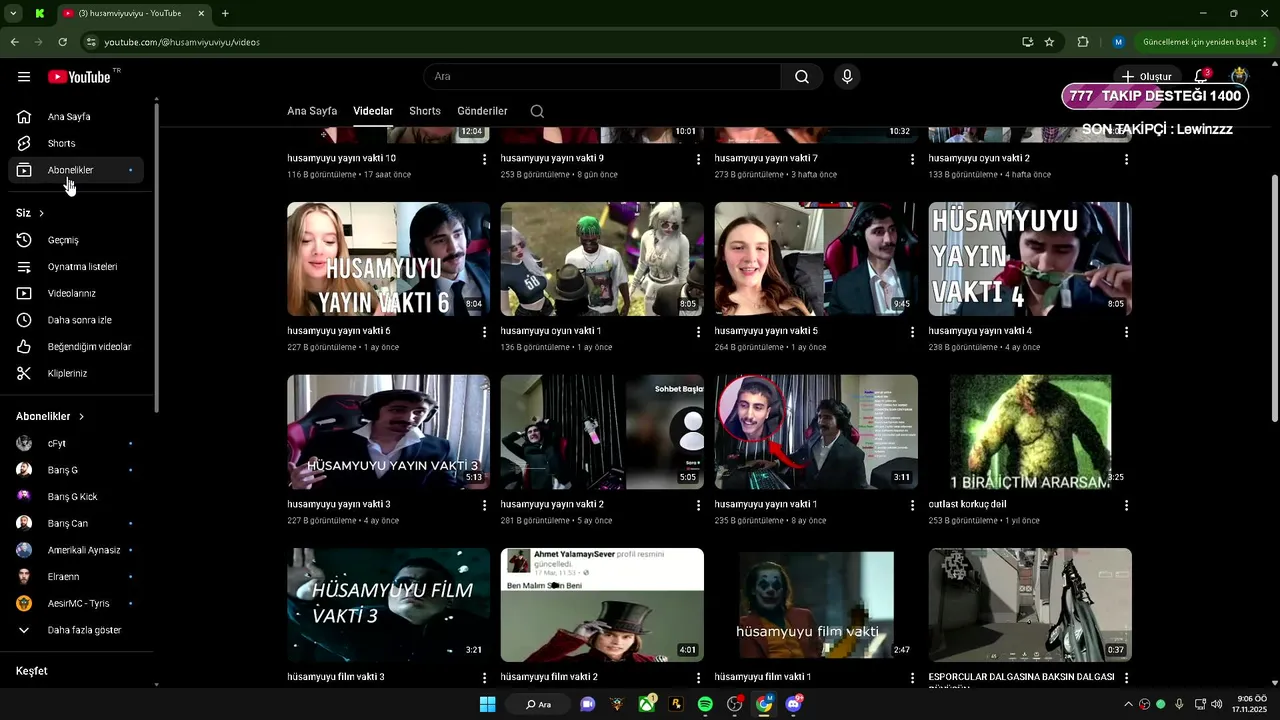The width and height of the screenshot is (1280, 720).
Task: Play the 1 BİRA İÇTİM thumbnail
Action: click(x=1030, y=432)
